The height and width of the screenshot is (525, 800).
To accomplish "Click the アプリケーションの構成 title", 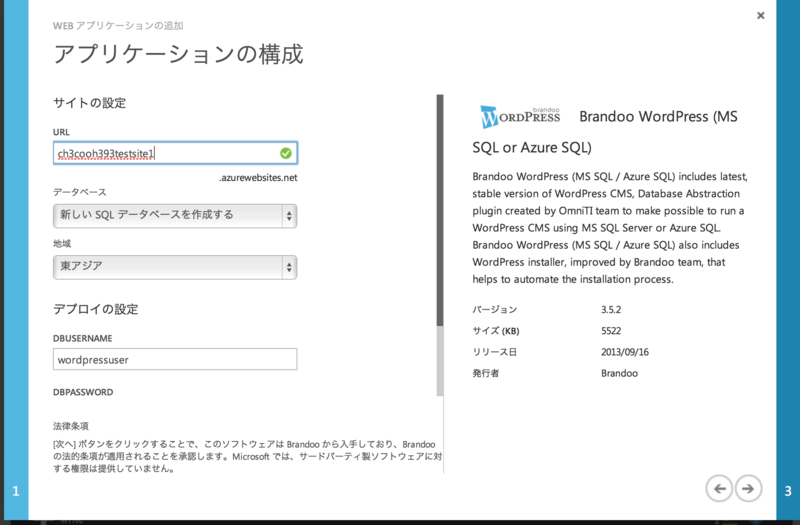I will 179,54.
